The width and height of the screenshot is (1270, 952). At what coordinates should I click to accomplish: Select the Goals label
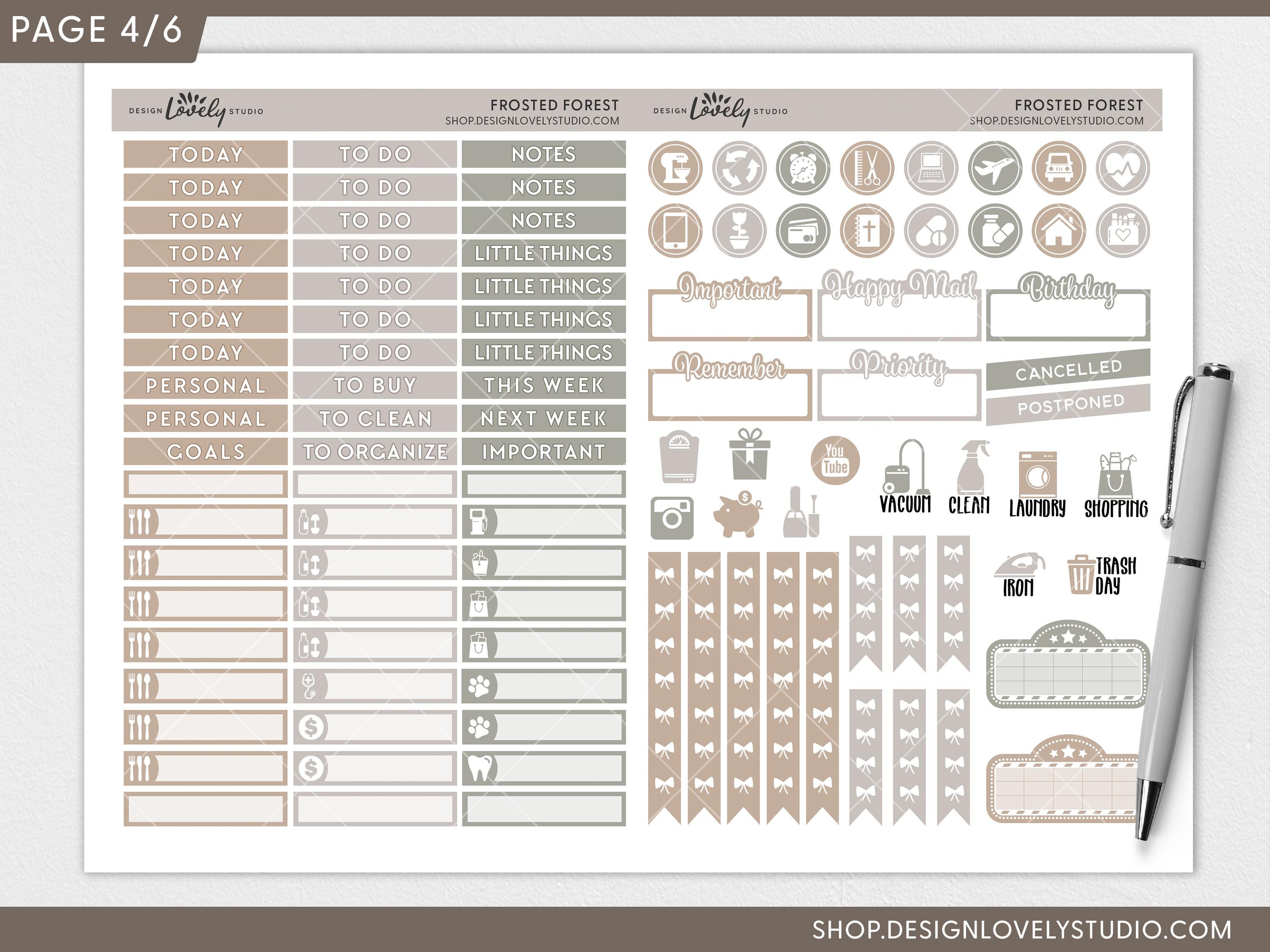[x=206, y=451]
